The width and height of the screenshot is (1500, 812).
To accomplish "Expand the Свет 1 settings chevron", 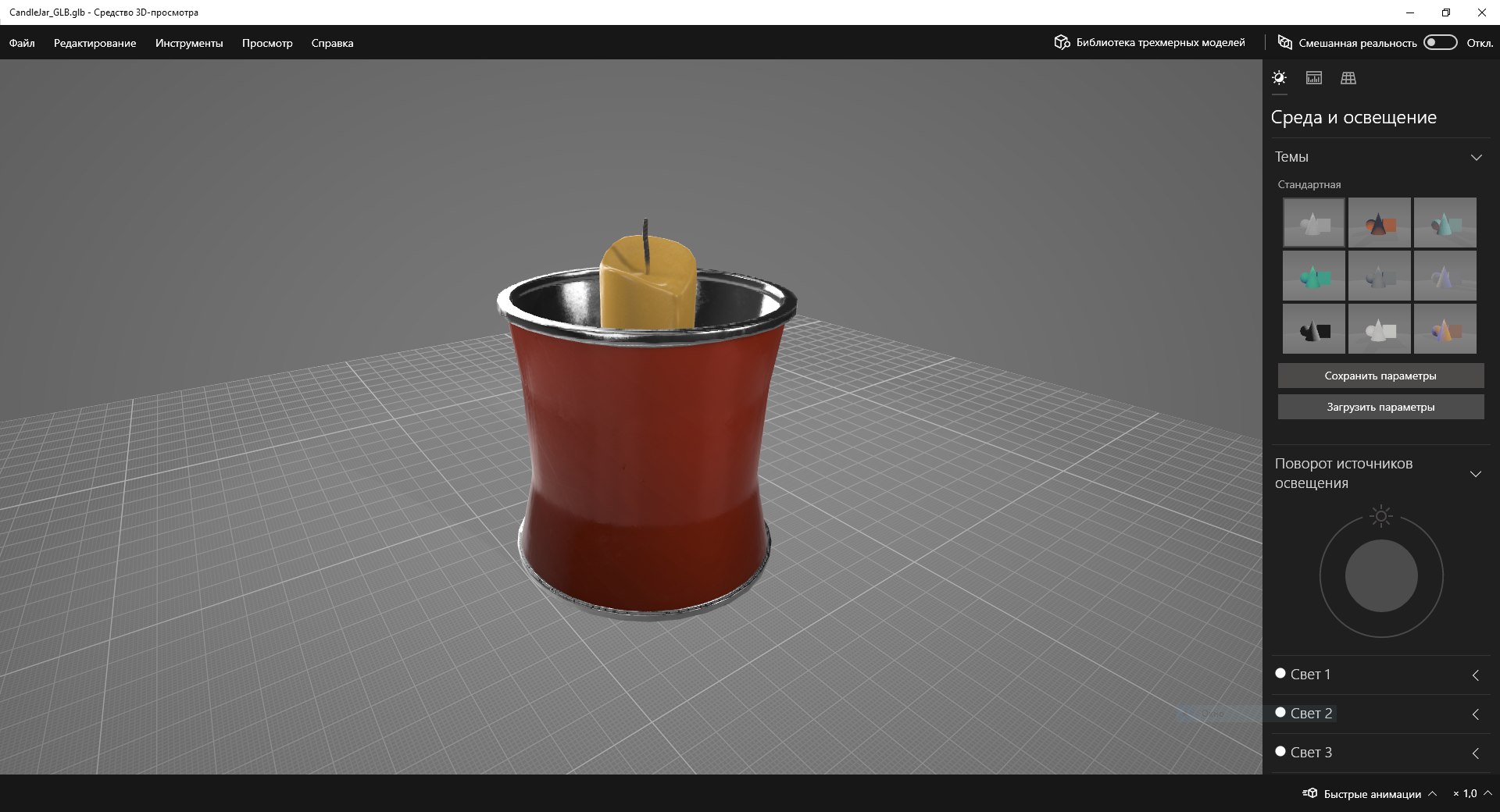I will [x=1476, y=675].
